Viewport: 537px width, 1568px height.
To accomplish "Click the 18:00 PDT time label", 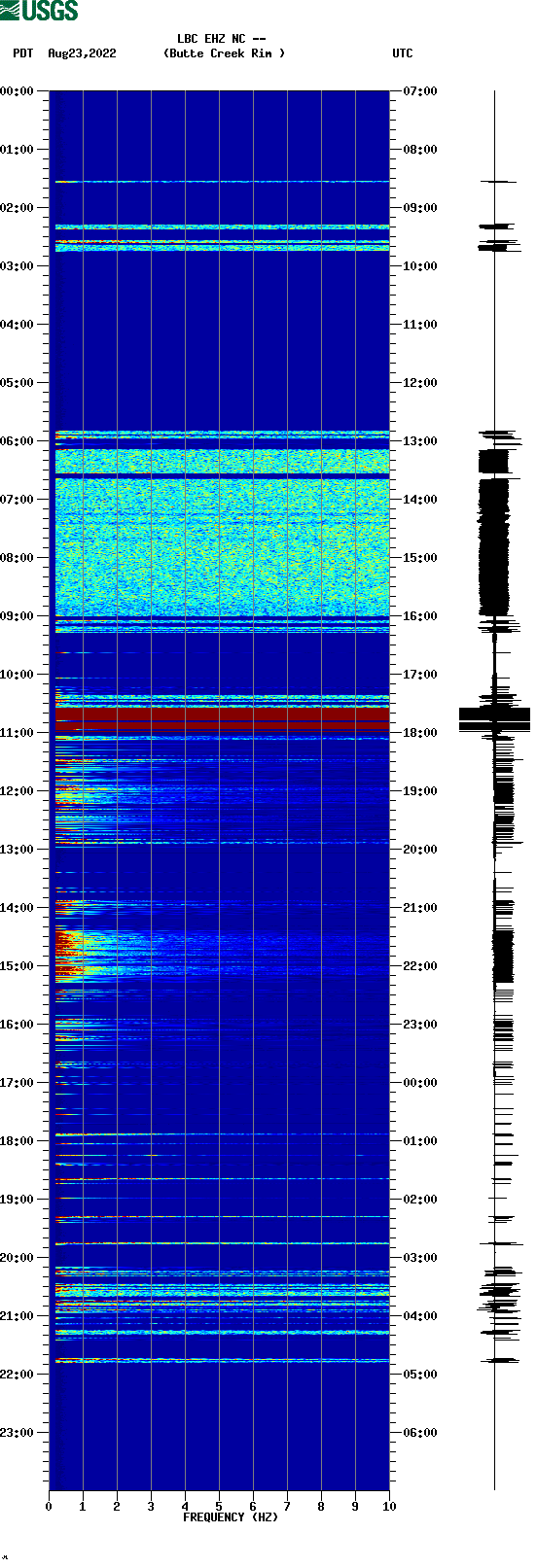I will (x=18, y=1141).
